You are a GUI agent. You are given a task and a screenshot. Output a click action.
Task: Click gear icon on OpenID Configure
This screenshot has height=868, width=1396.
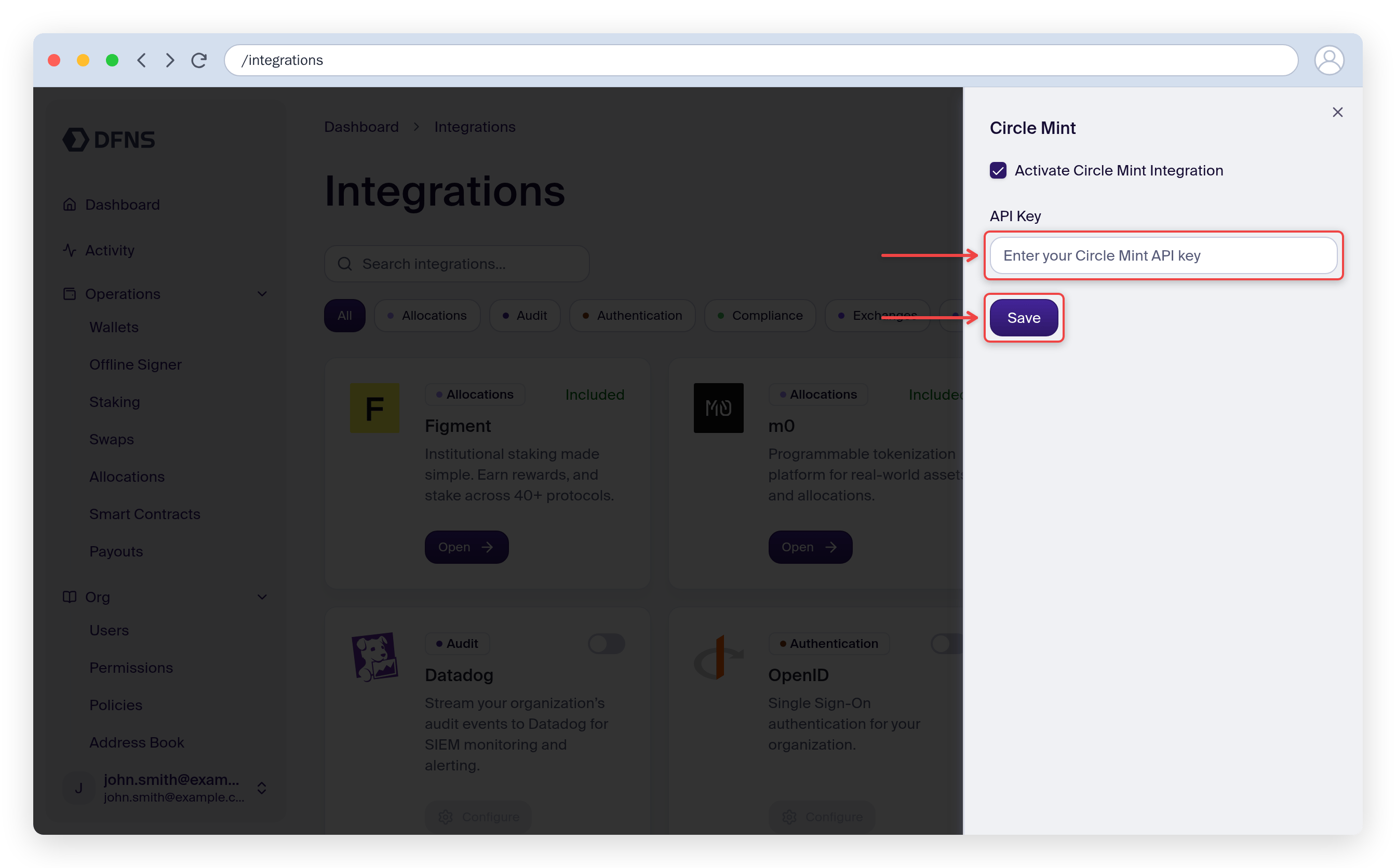(x=789, y=817)
